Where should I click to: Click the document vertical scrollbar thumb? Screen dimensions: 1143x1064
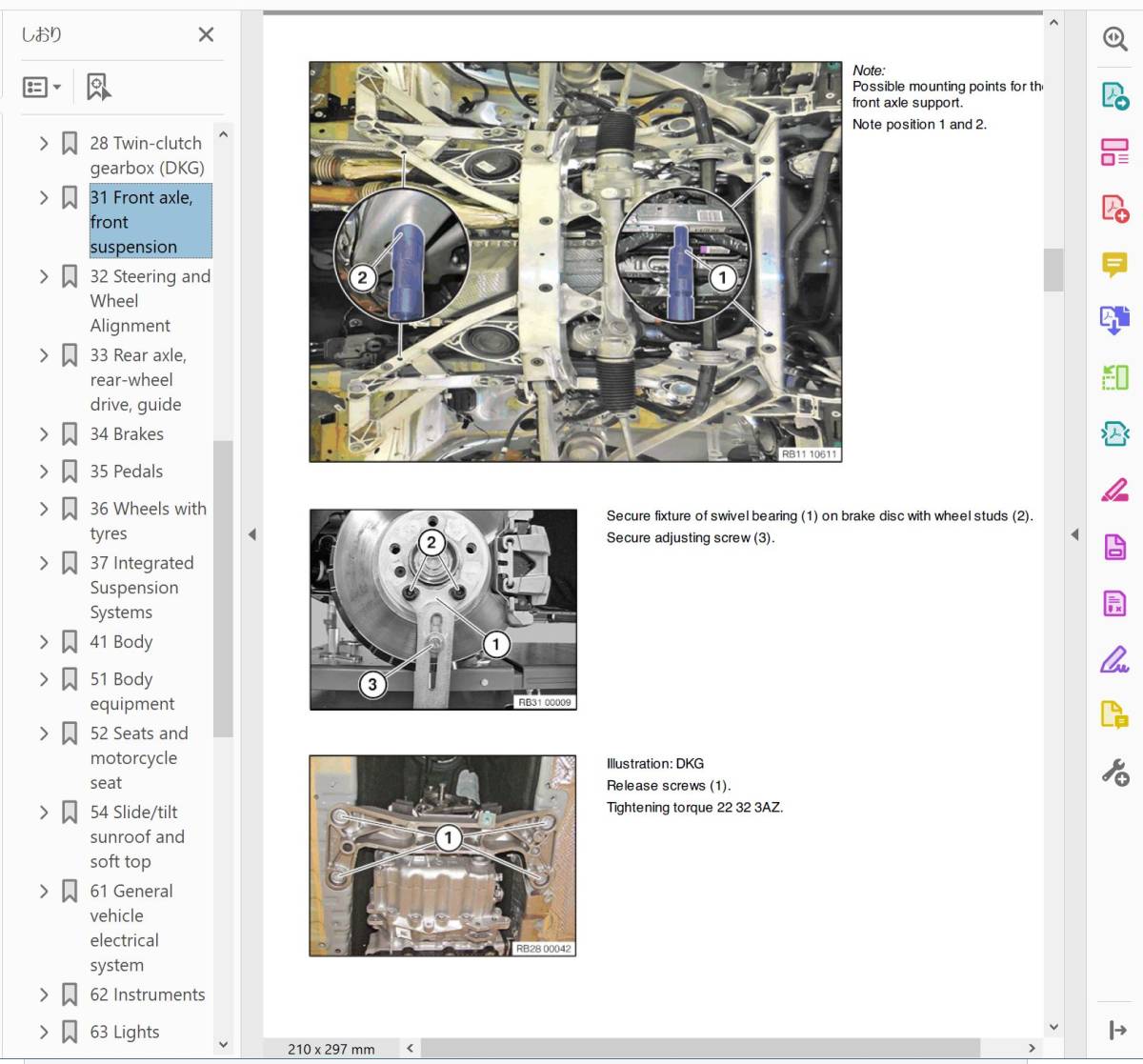point(1053,270)
